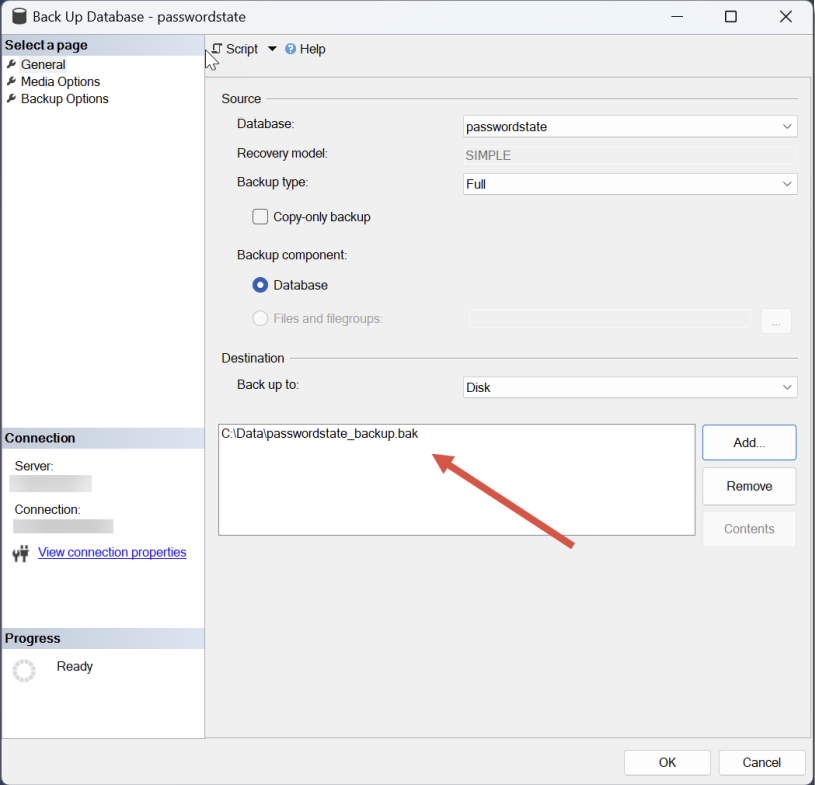Image resolution: width=815 pixels, height=785 pixels.
Task: Open View connection properties link
Action: [x=112, y=552]
